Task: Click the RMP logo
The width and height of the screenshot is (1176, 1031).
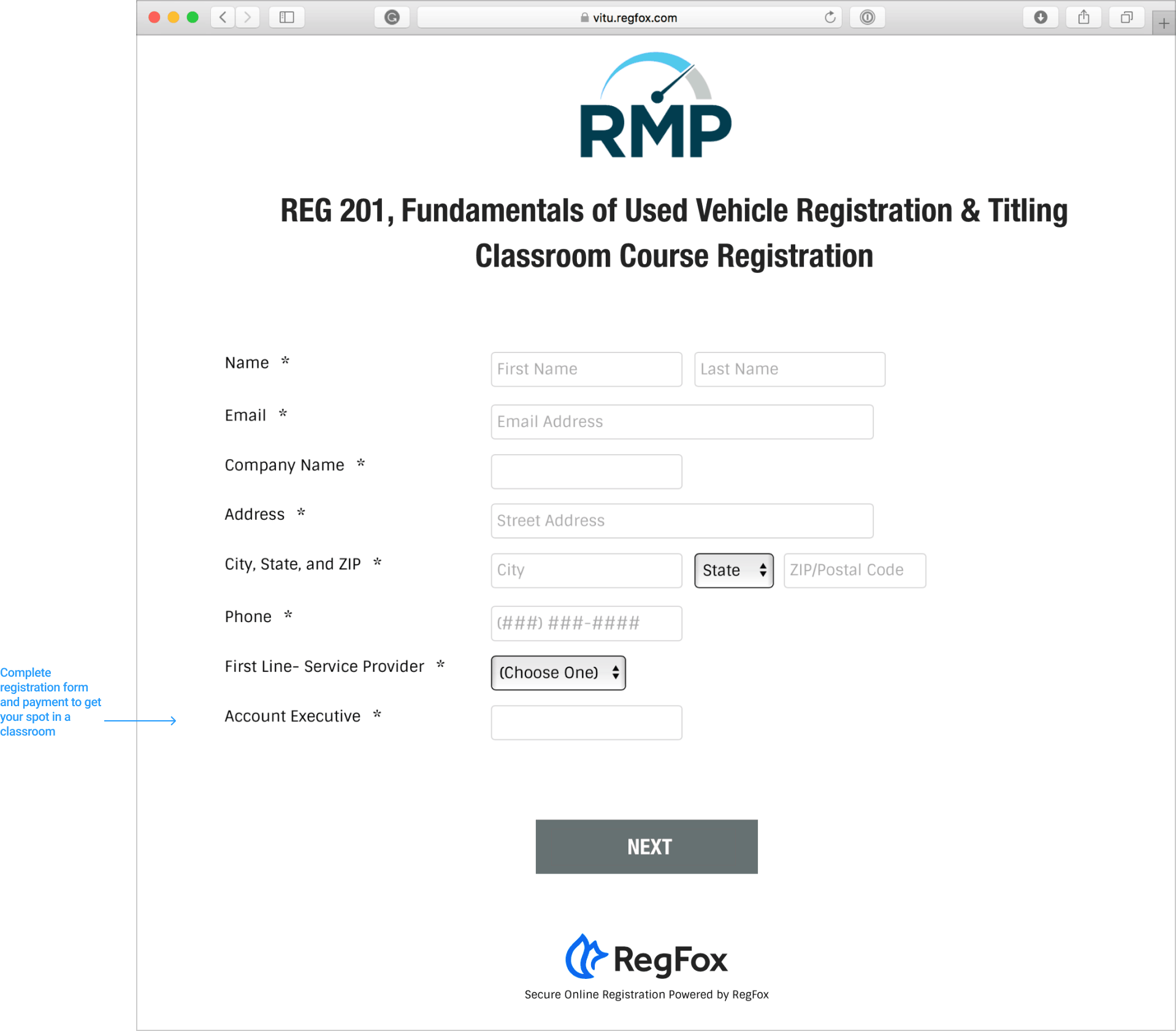Action: [x=655, y=105]
